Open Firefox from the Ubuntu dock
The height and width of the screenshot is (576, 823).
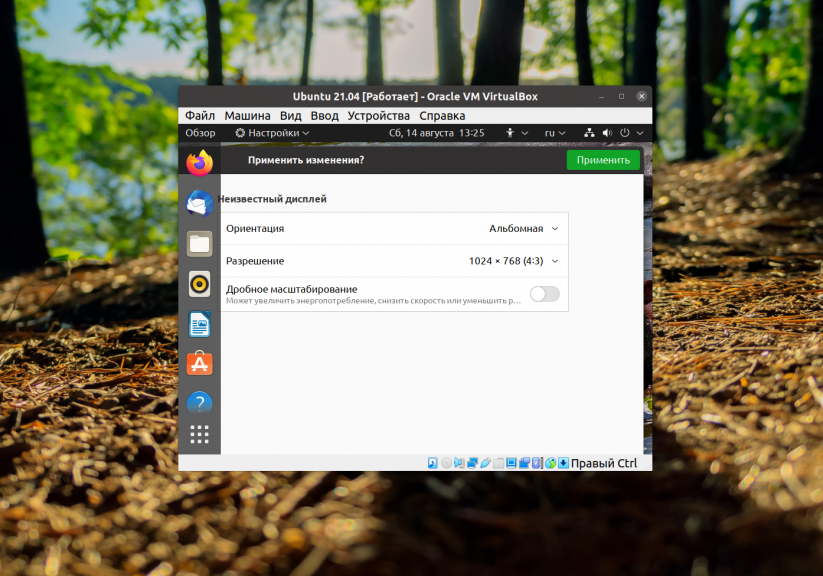tap(199, 163)
